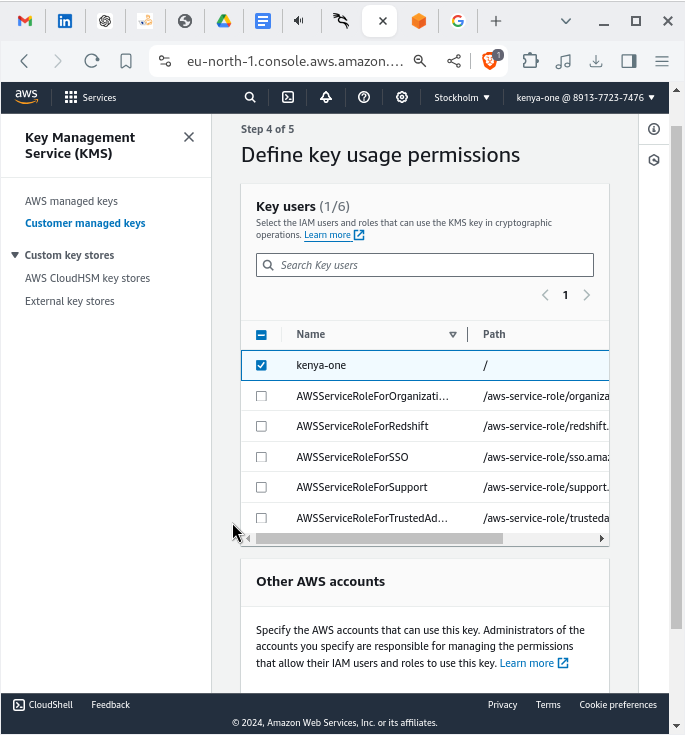This screenshot has width=685, height=735.
Task: Go to previous page of key users
Action: [x=545, y=295]
